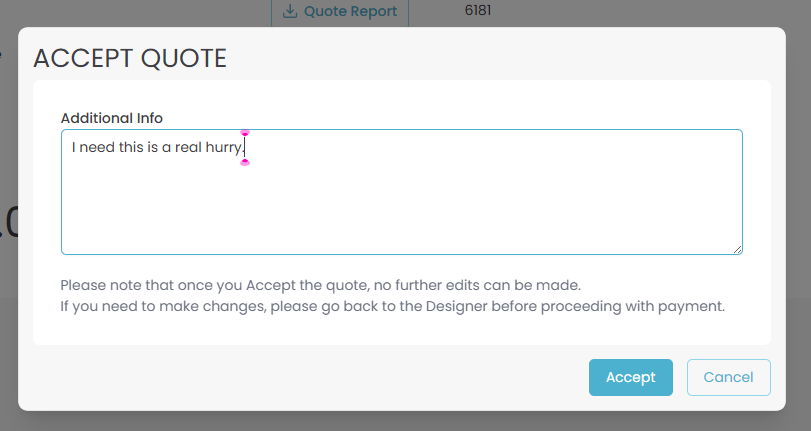Click the lower pink cursor handle
Viewport: 811px width, 431px height.
pyautogui.click(x=245, y=162)
